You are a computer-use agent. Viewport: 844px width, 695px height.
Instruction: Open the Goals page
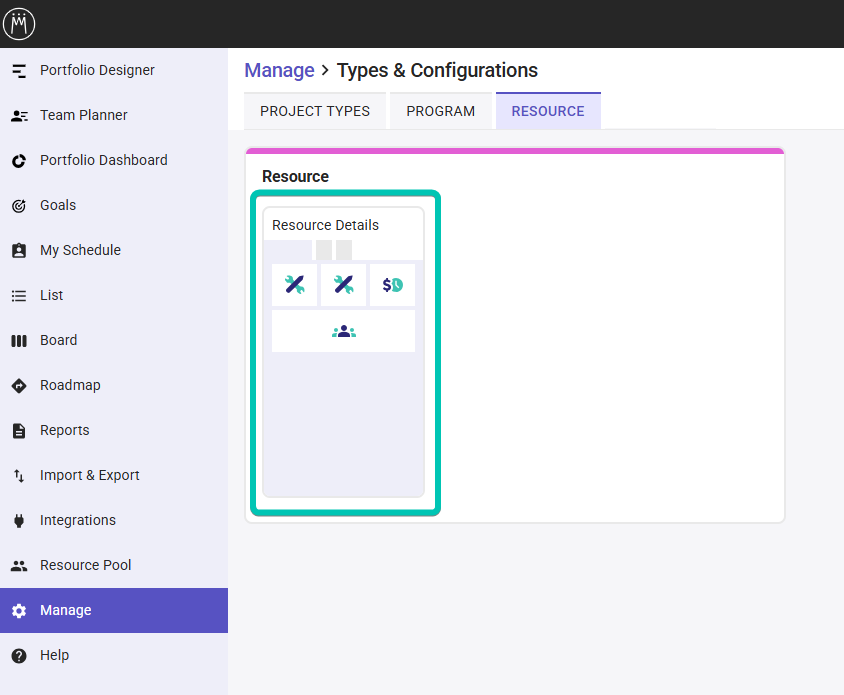114,206
